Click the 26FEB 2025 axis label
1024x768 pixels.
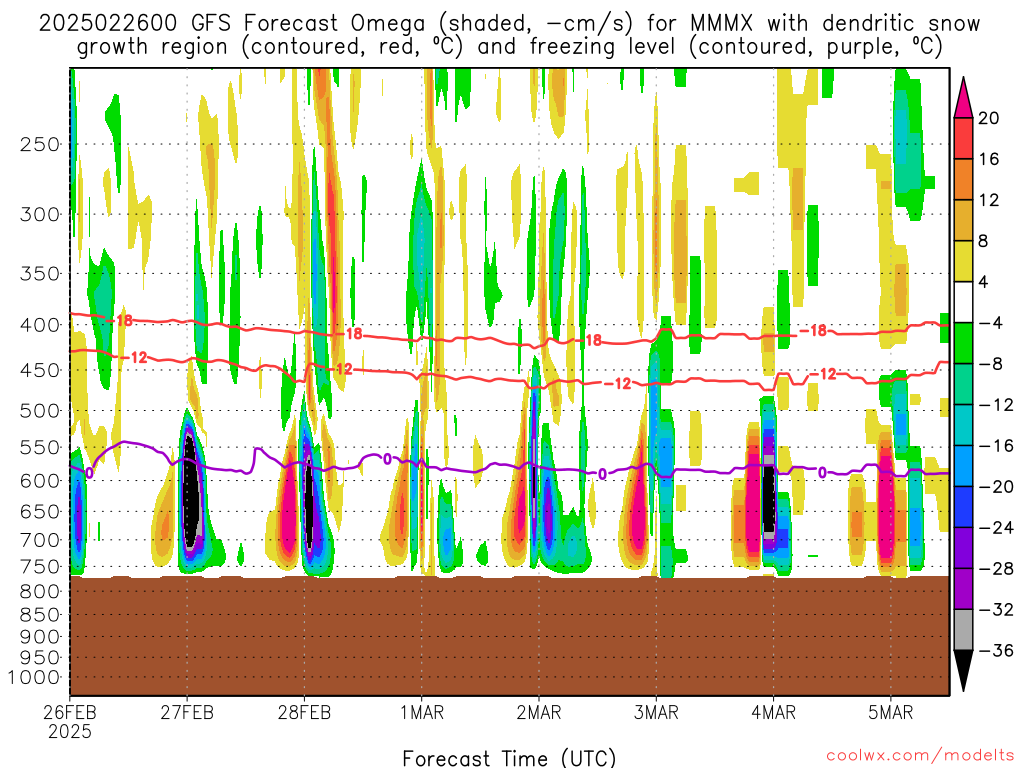[x=70, y=721]
